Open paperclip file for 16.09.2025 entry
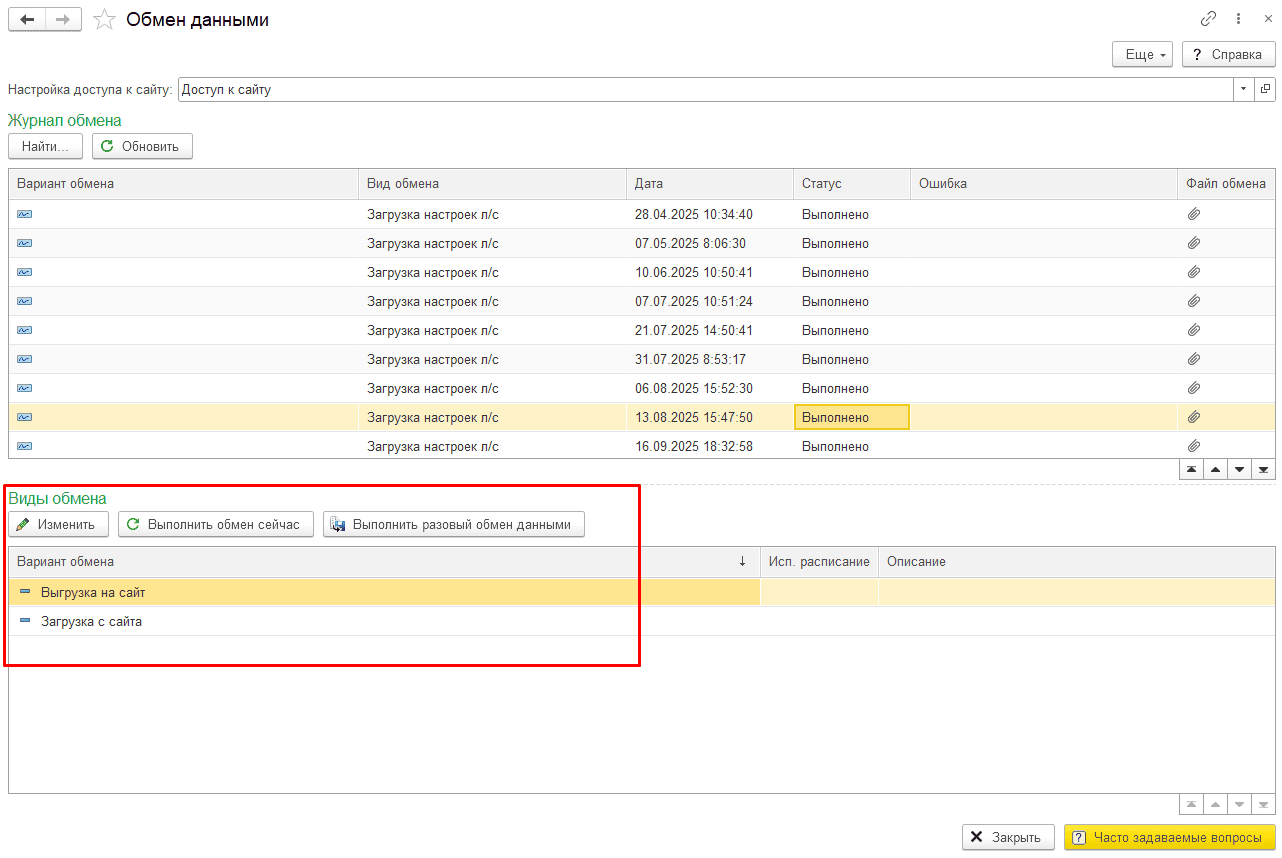The width and height of the screenshot is (1282, 858). [x=1193, y=446]
